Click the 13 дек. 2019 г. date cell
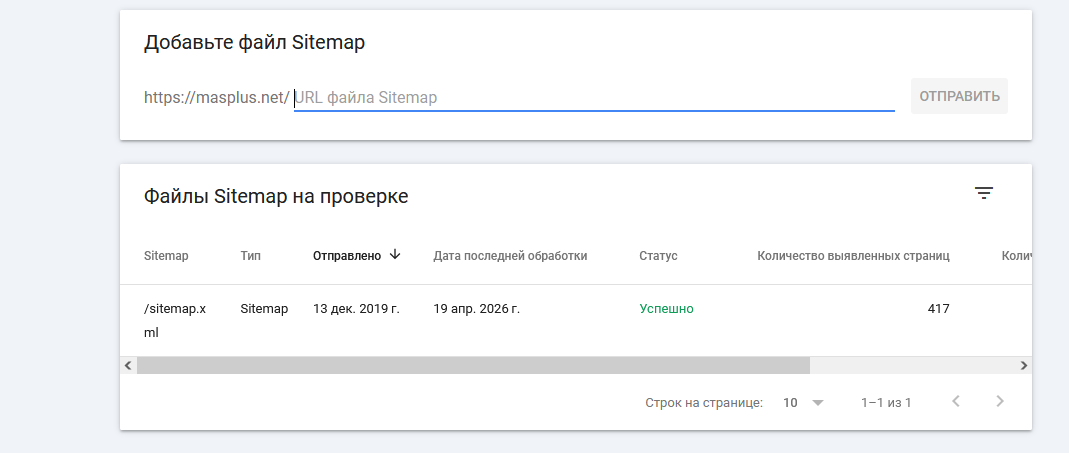 pyautogui.click(x=356, y=309)
